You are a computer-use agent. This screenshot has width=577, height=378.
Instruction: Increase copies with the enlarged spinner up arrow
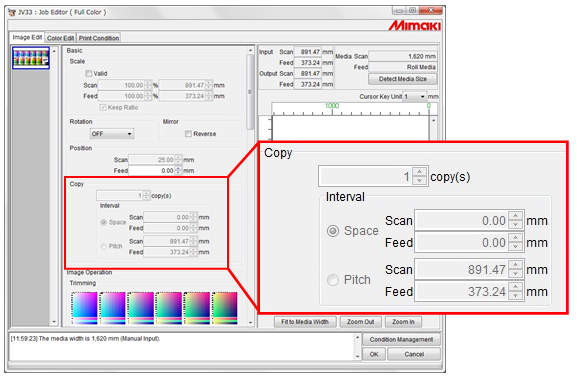point(420,172)
